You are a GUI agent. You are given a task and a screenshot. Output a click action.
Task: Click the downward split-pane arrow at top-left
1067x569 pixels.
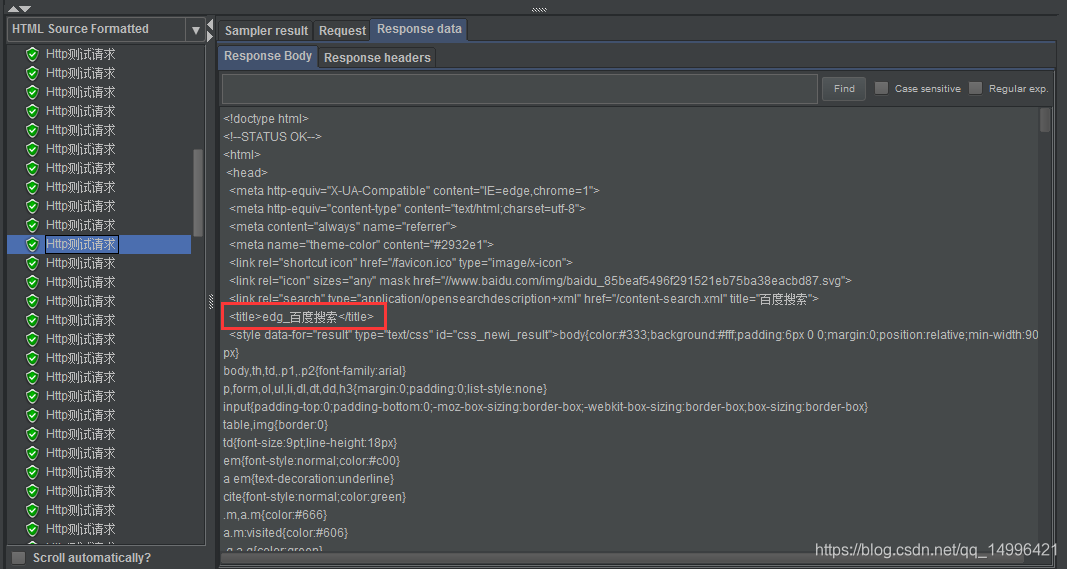tap(25, 9)
